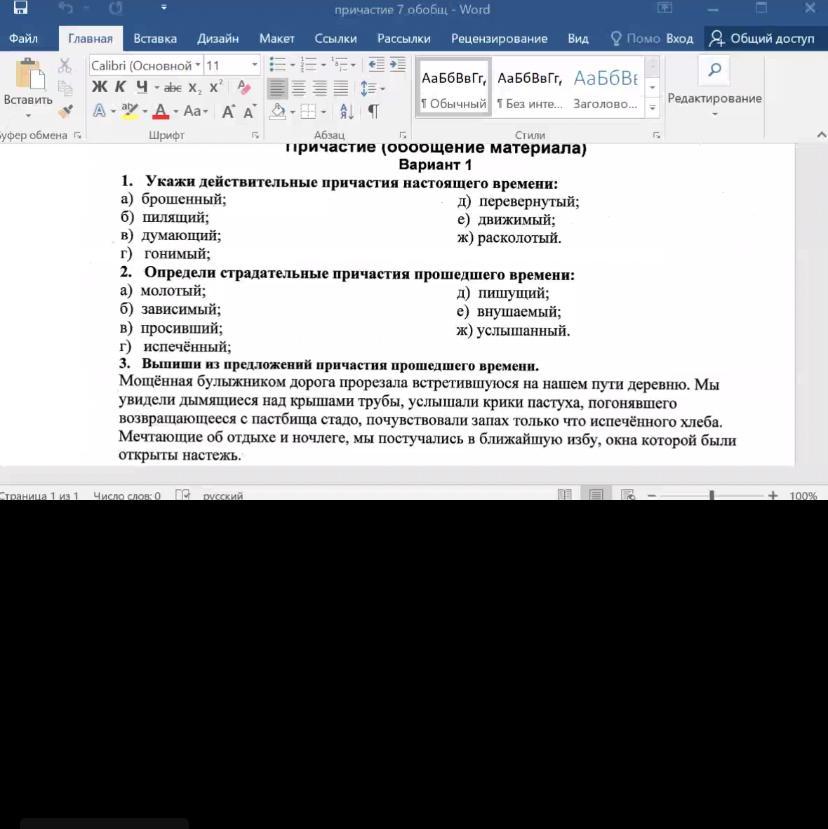
Task: Zoom in with plus button
Action: [x=772, y=495]
